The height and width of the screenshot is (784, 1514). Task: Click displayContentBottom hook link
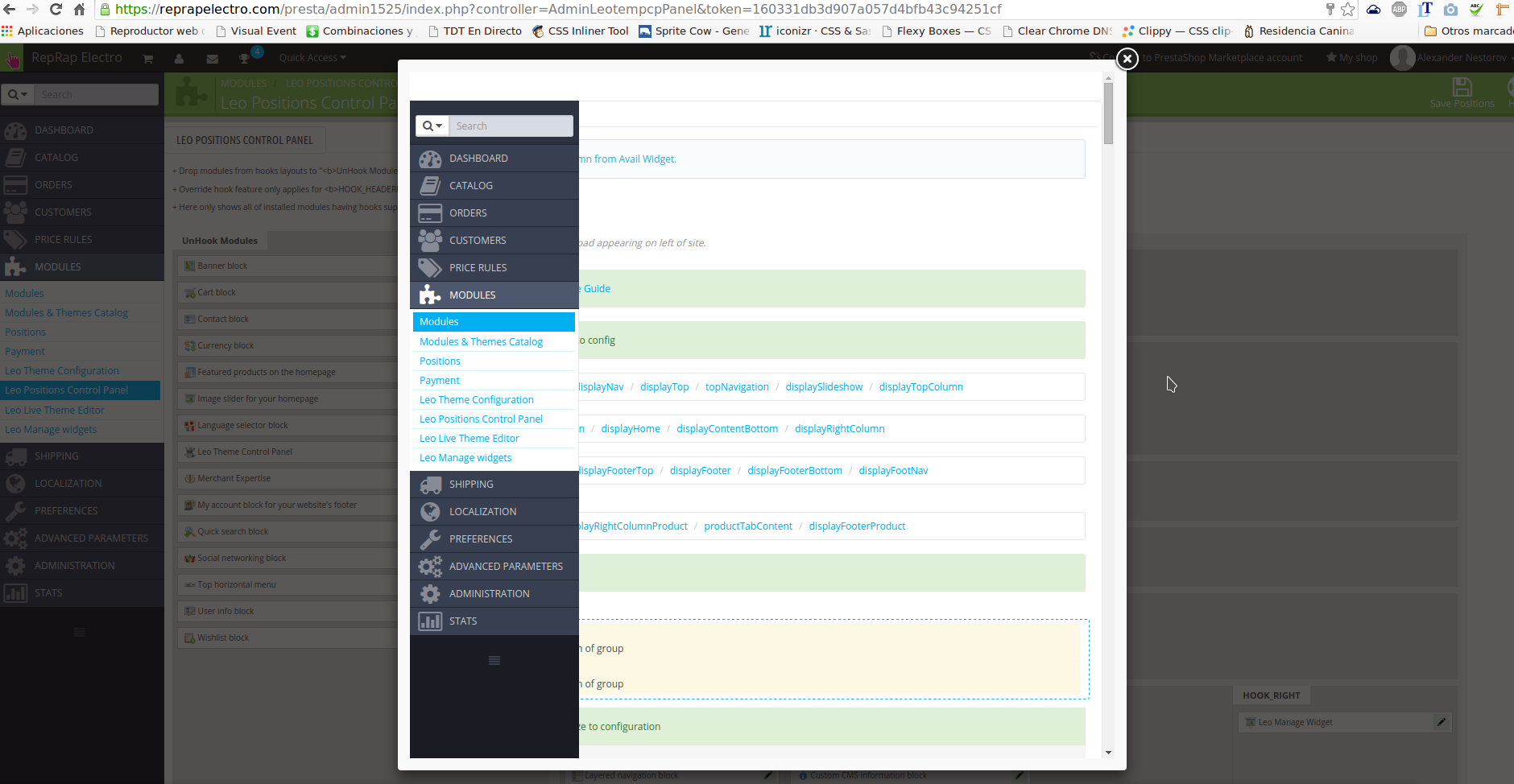pos(727,429)
